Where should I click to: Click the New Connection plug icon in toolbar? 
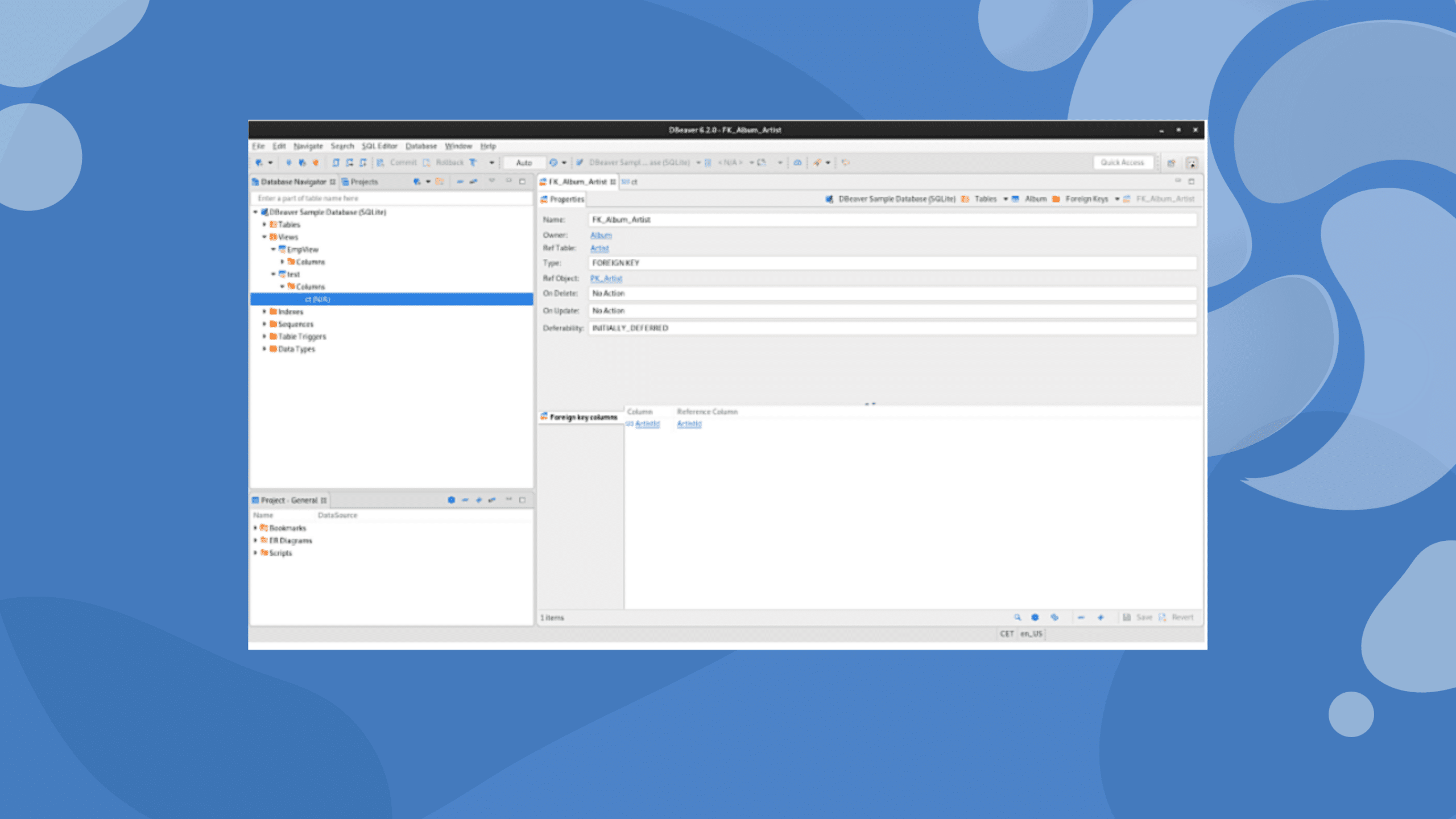[259, 163]
